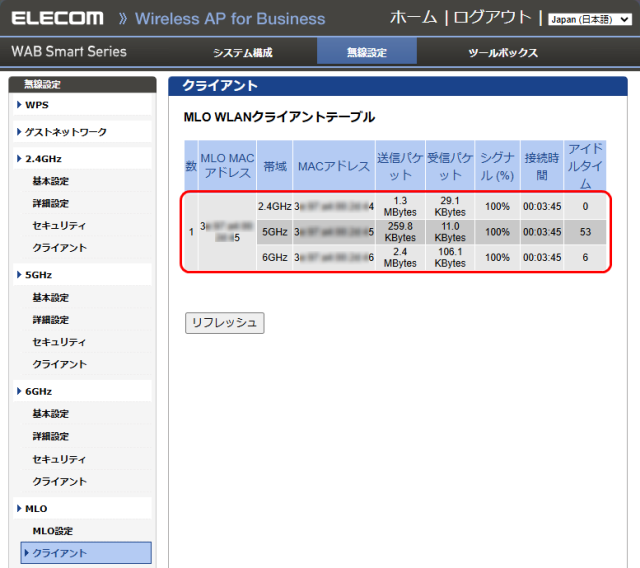Click the 2.4 MBytes sent packets cell
The image size is (640, 568).
coord(400,257)
